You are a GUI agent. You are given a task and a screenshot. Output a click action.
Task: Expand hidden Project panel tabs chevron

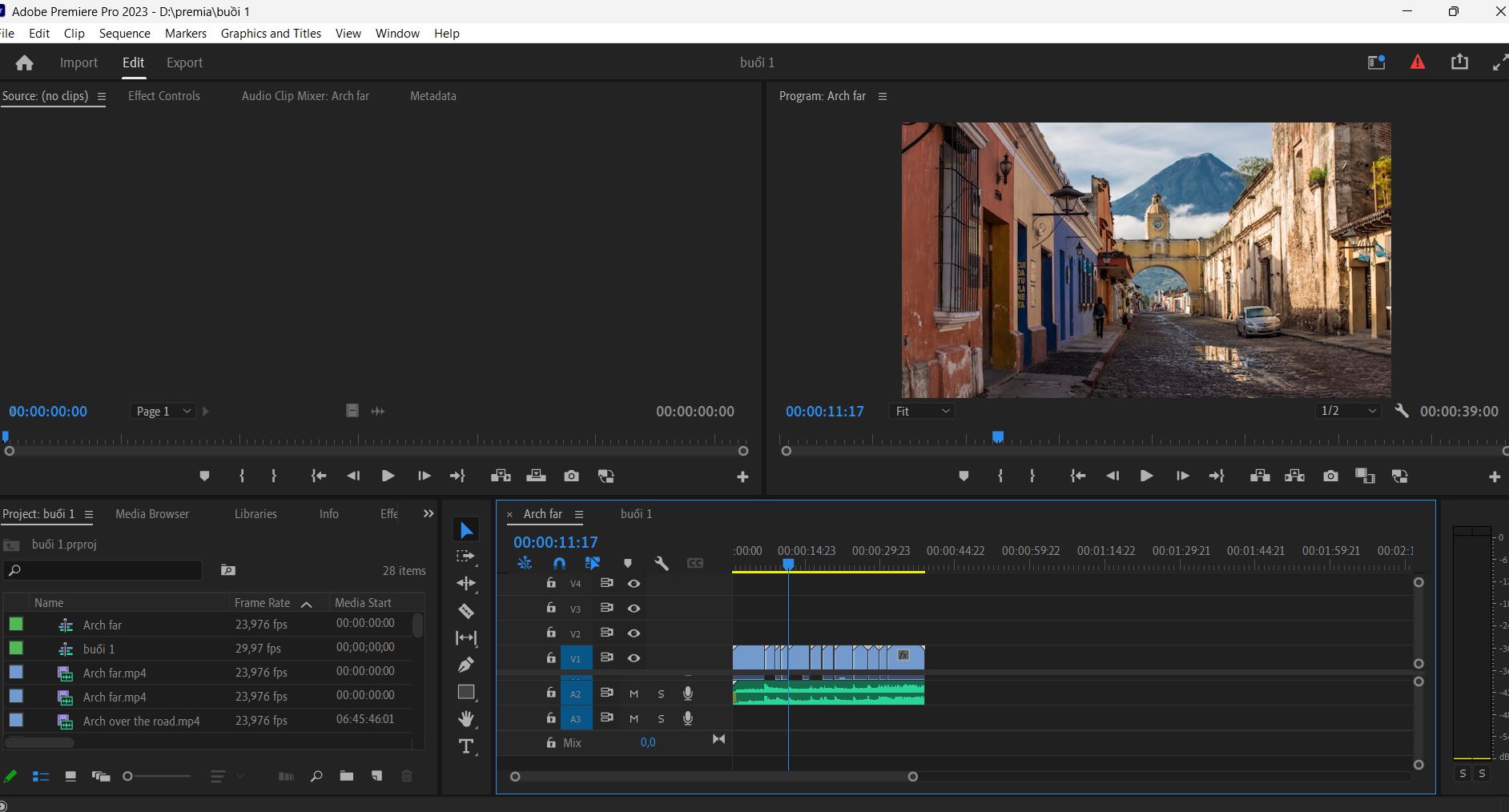tap(429, 514)
